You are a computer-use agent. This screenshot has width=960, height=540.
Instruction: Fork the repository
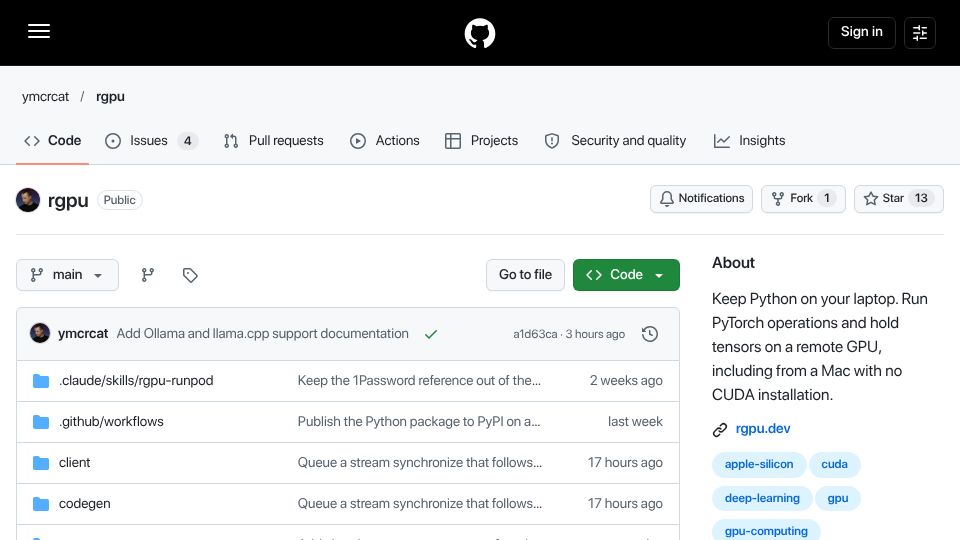(803, 198)
